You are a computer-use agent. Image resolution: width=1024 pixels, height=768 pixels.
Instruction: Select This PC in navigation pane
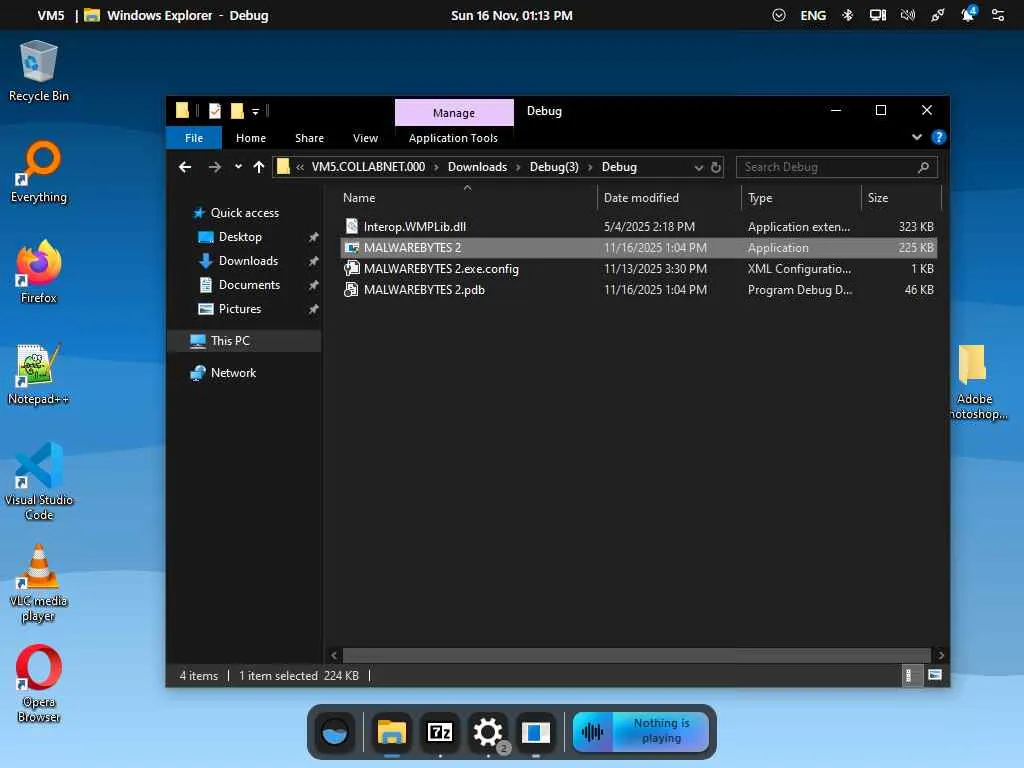(245, 341)
